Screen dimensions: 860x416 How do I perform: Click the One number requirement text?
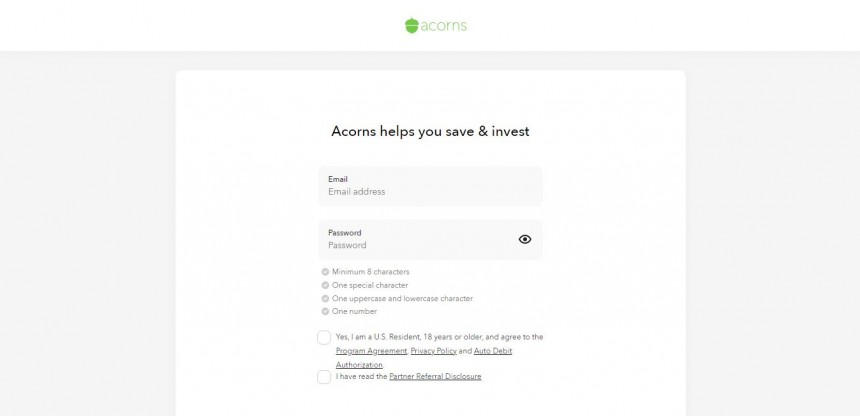354,311
